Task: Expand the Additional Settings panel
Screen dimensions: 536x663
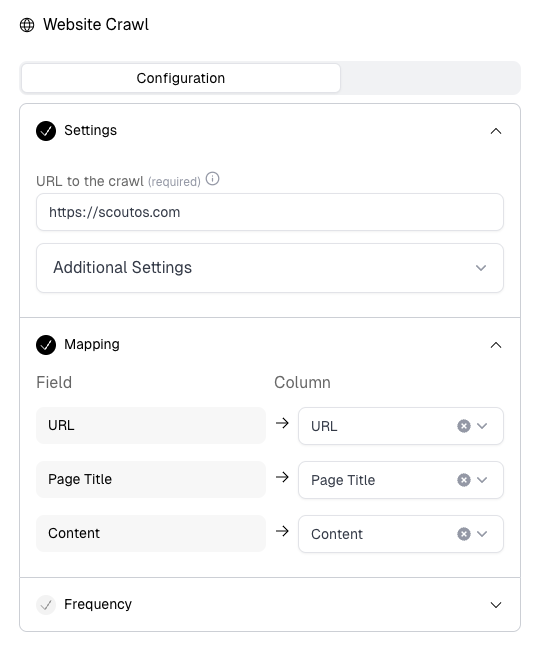Action: click(x=270, y=268)
